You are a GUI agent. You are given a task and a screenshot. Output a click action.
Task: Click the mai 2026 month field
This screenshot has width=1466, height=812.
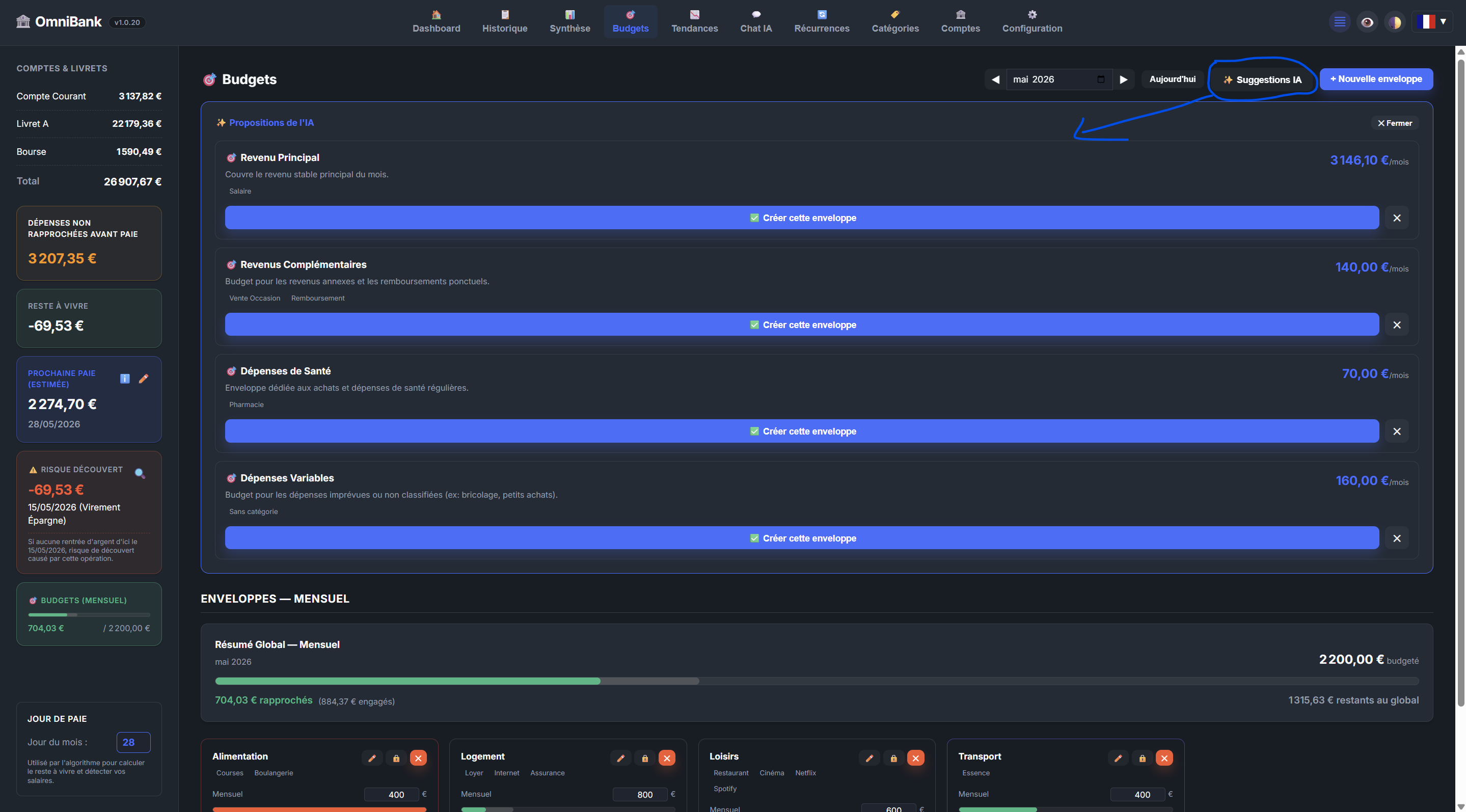click(x=1058, y=79)
